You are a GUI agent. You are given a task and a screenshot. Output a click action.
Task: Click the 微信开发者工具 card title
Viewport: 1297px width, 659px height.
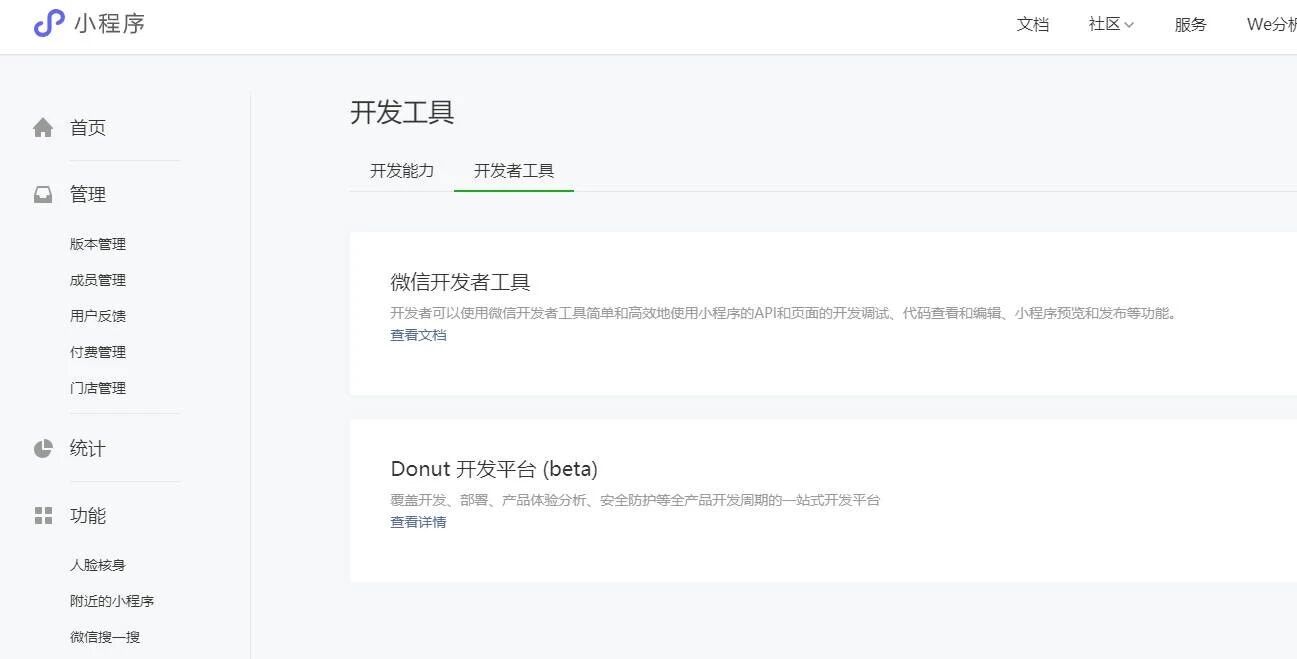pyautogui.click(x=460, y=282)
